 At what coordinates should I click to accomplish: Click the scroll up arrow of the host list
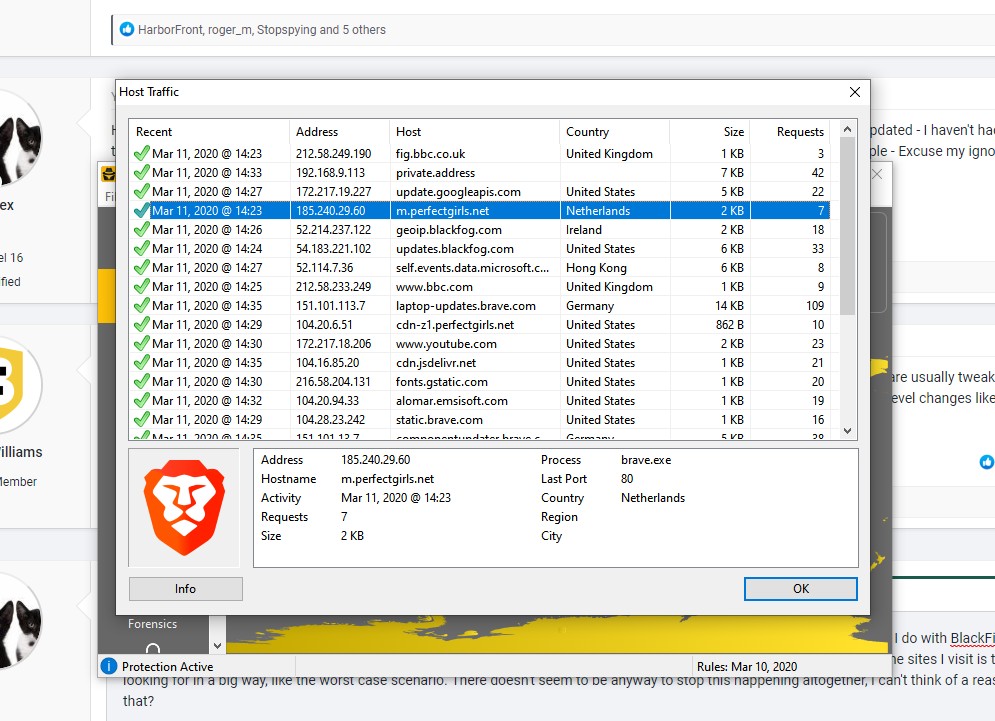coord(847,129)
